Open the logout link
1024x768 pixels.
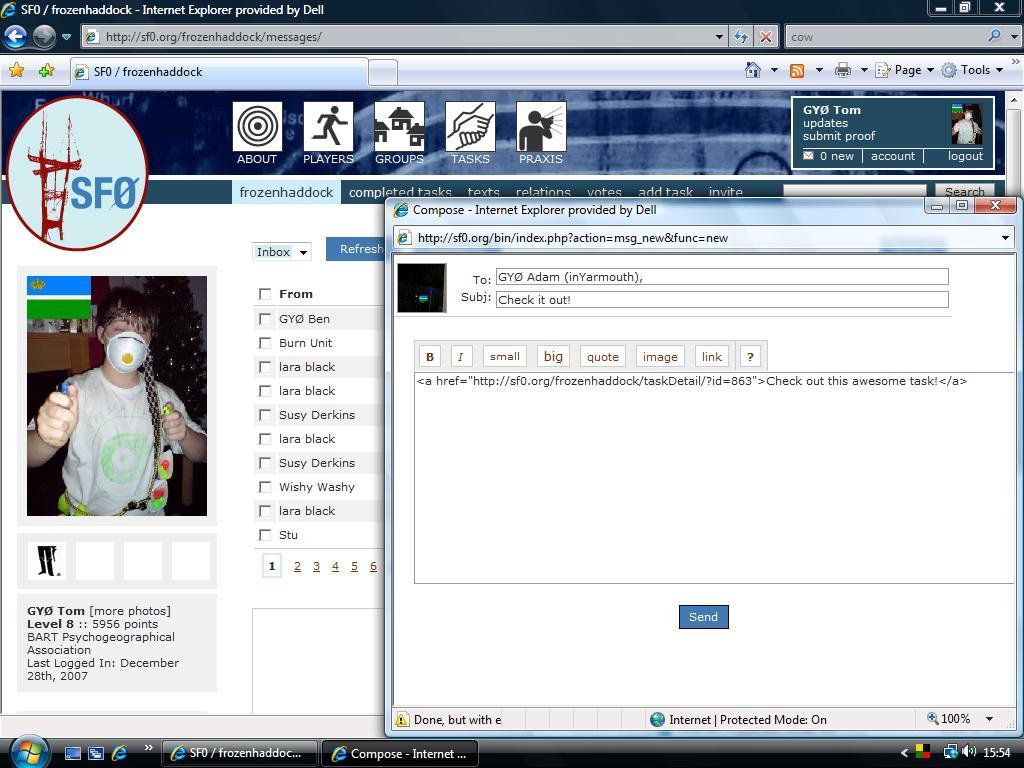965,155
